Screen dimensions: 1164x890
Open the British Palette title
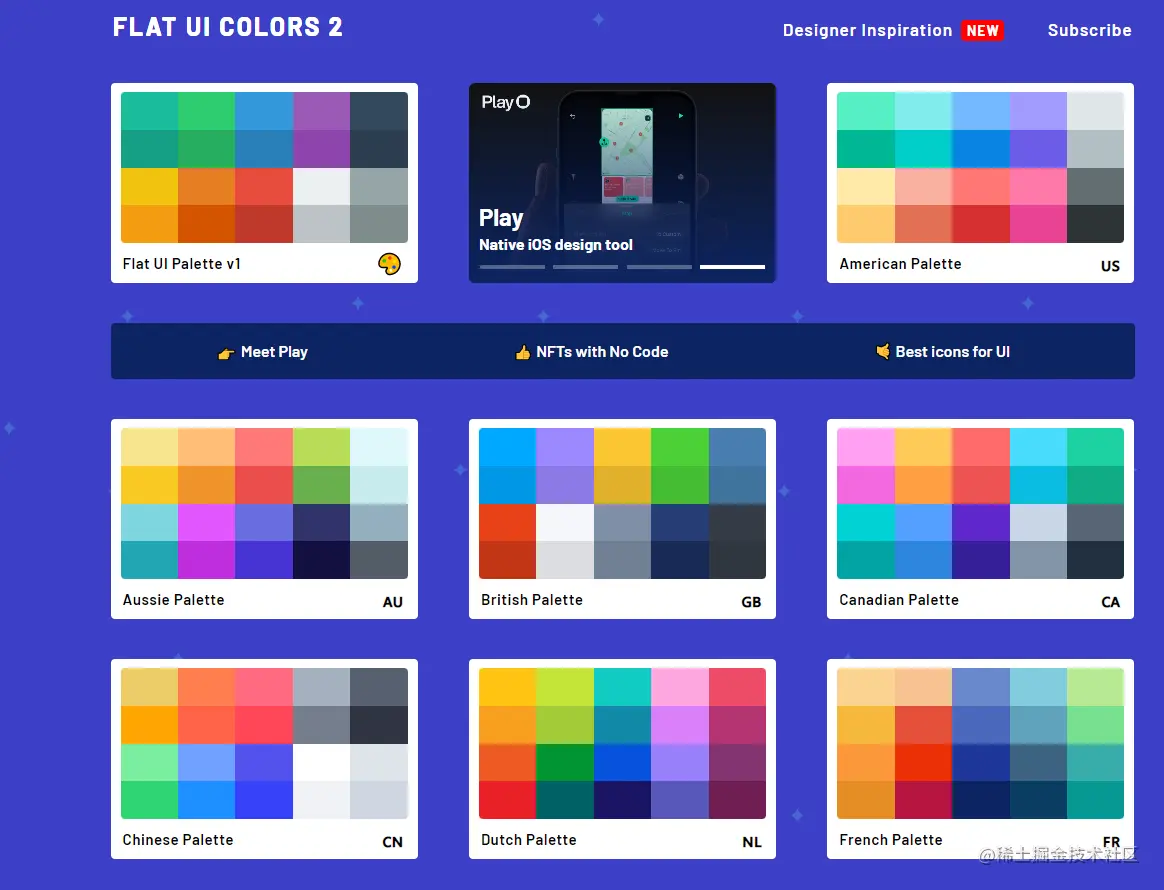(x=532, y=600)
